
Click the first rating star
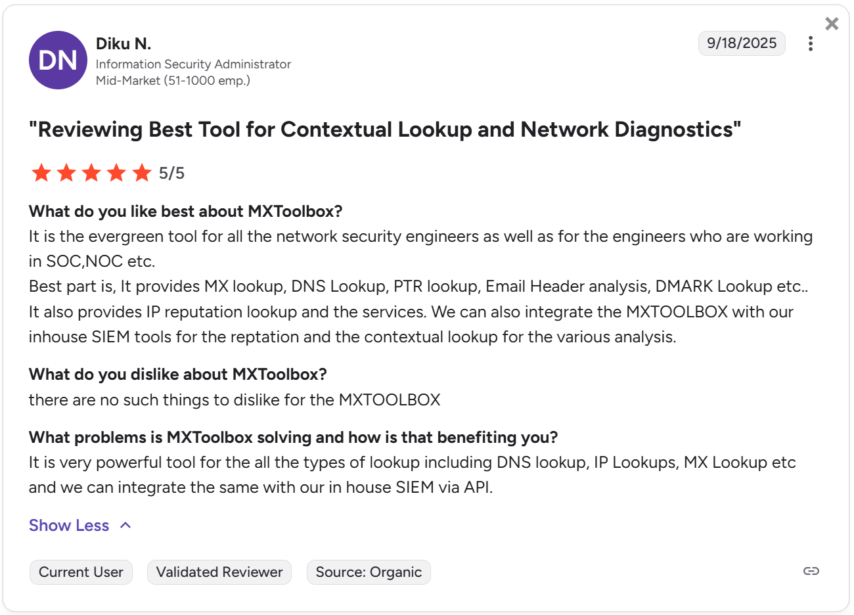point(41,173)
